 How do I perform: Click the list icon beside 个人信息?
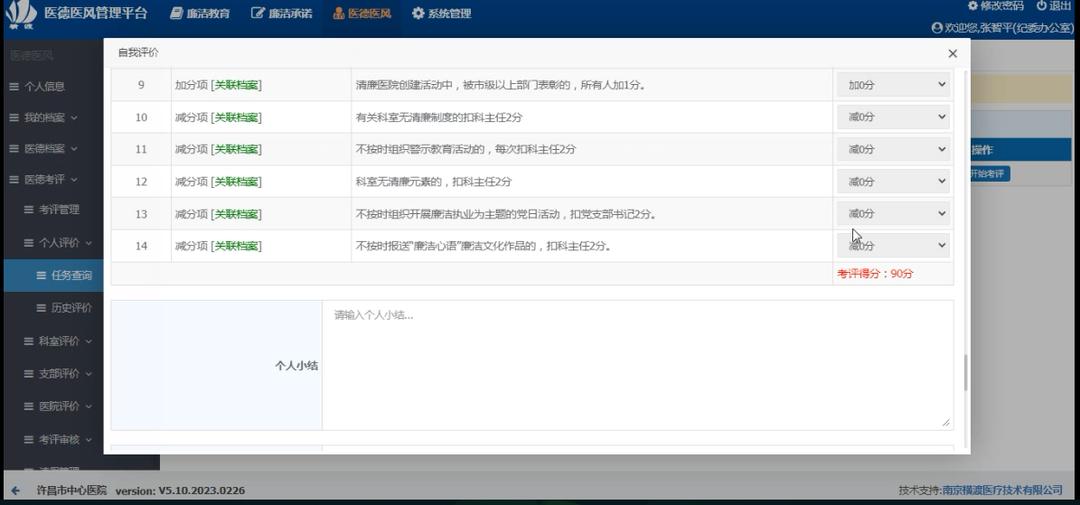pos(14,86)
